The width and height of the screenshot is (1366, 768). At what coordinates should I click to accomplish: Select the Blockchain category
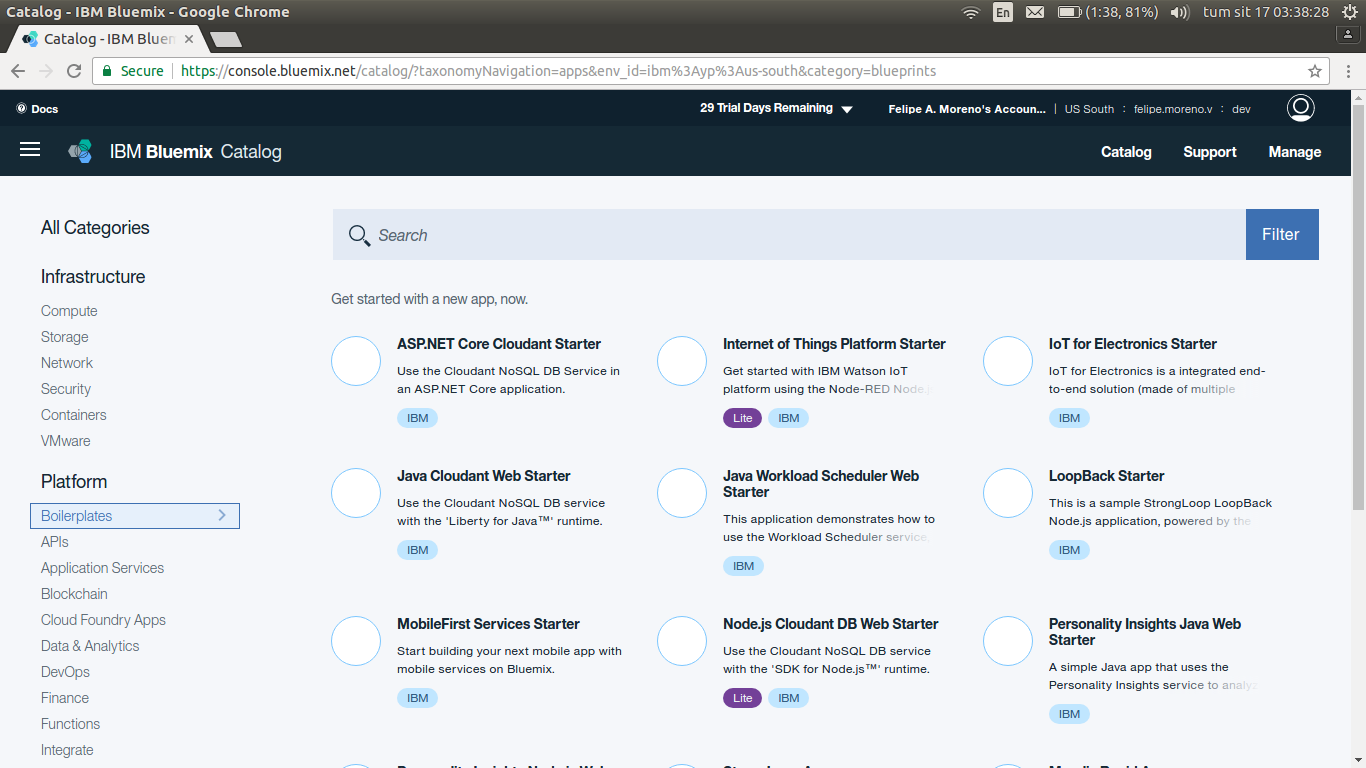click(x=74, y=594)
